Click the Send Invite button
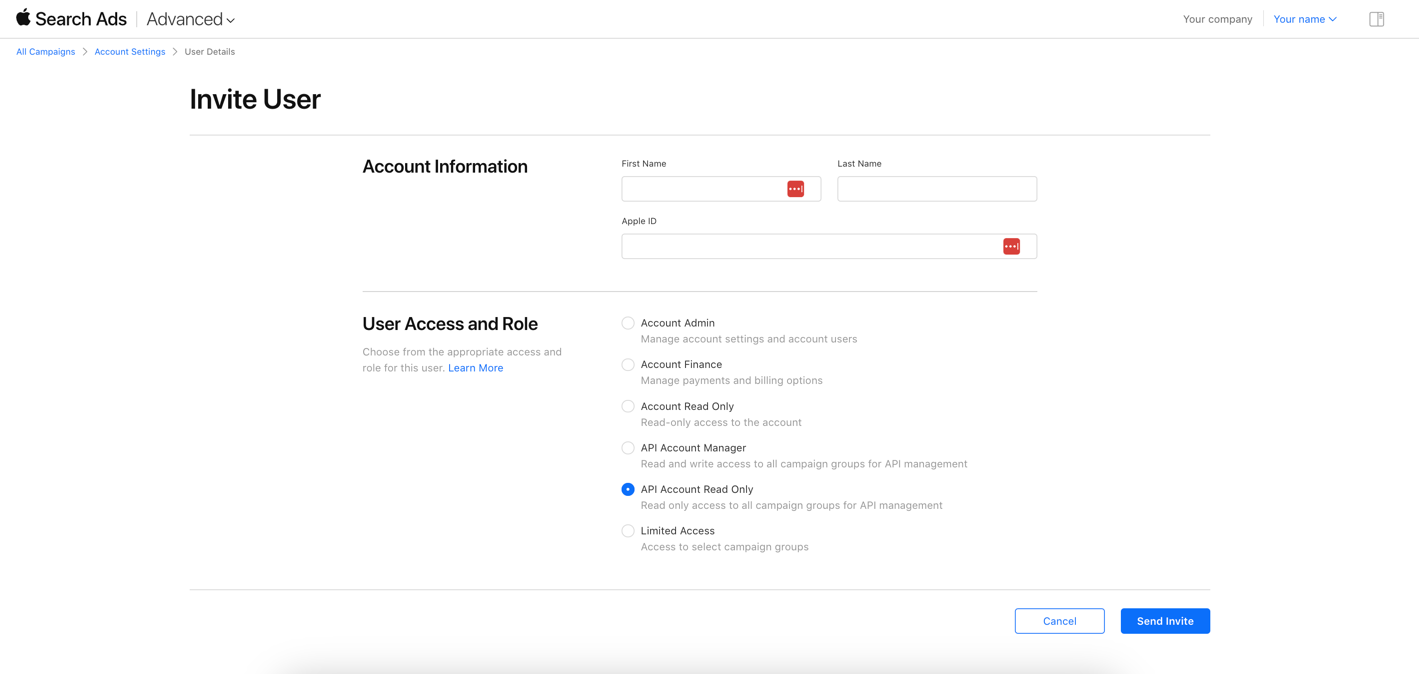 click(1165, 621)
